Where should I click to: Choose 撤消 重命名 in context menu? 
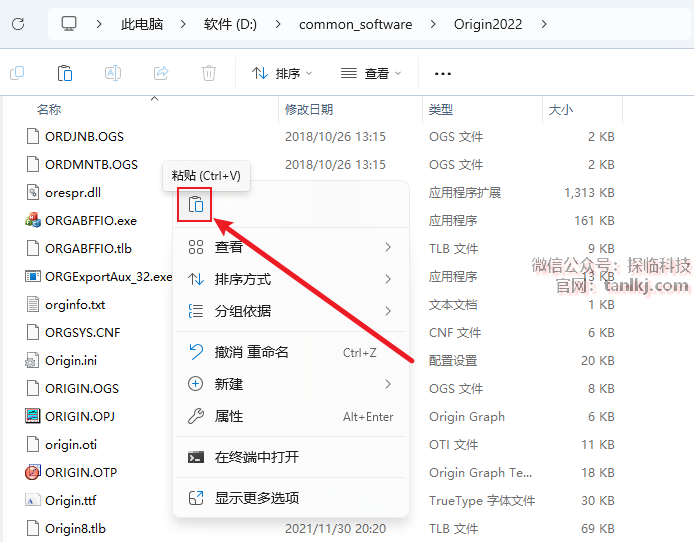(291, 352)
